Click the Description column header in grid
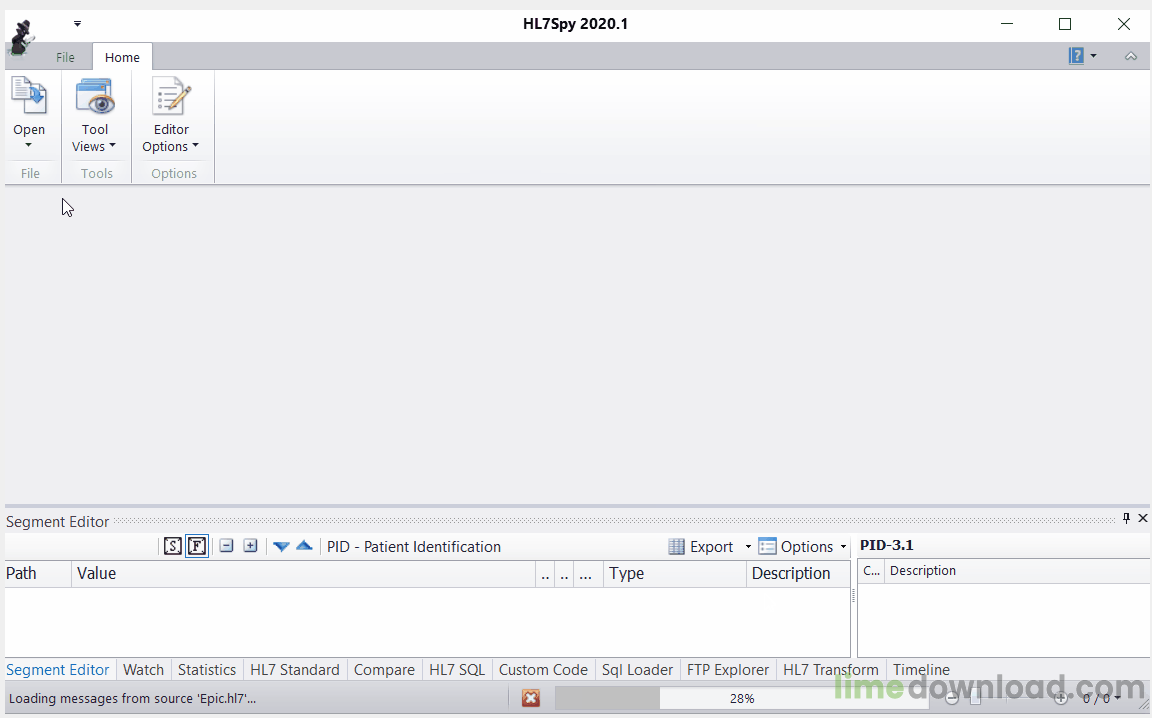The width and height of the screenshot is (1152, 718). tap(798, 573)
